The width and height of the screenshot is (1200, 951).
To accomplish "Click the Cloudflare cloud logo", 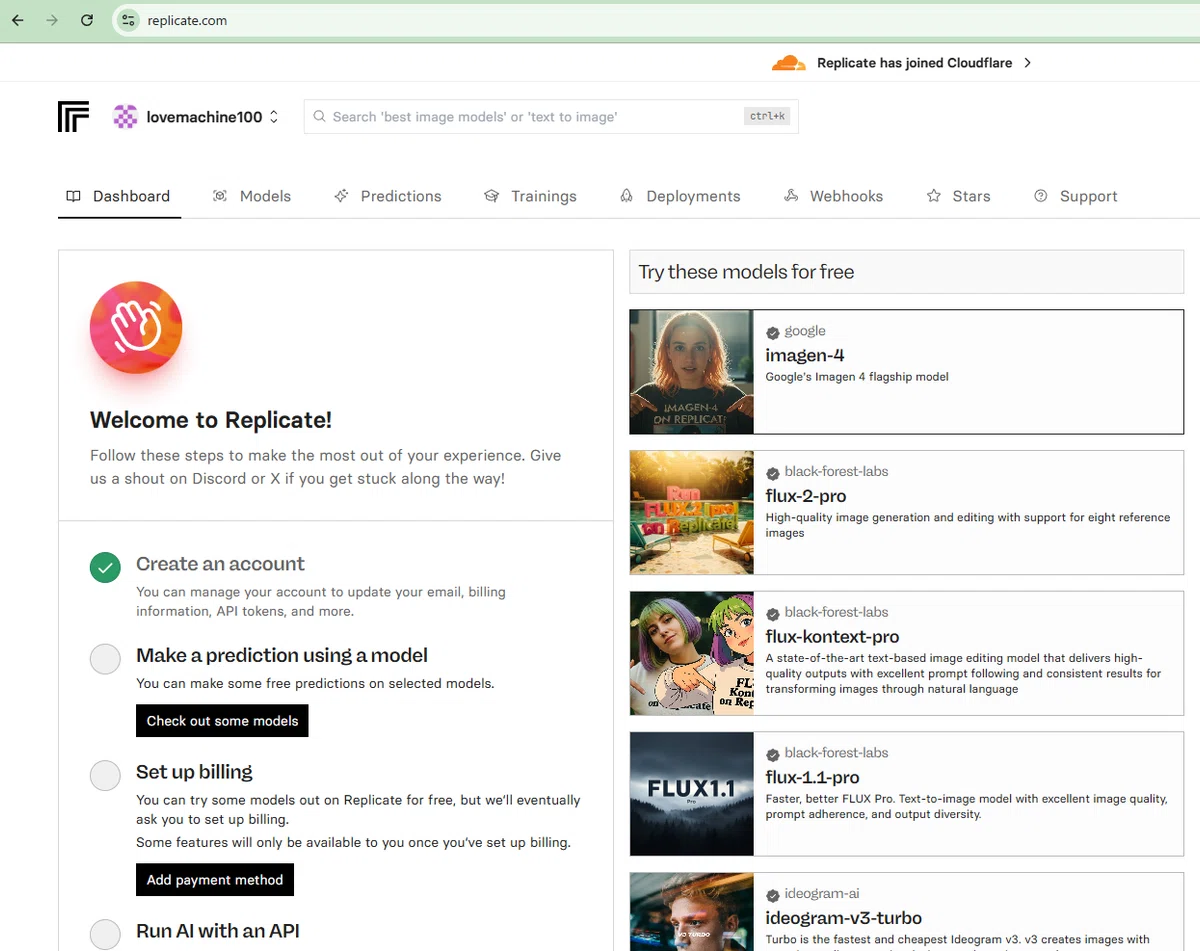I will click(789, 63).
